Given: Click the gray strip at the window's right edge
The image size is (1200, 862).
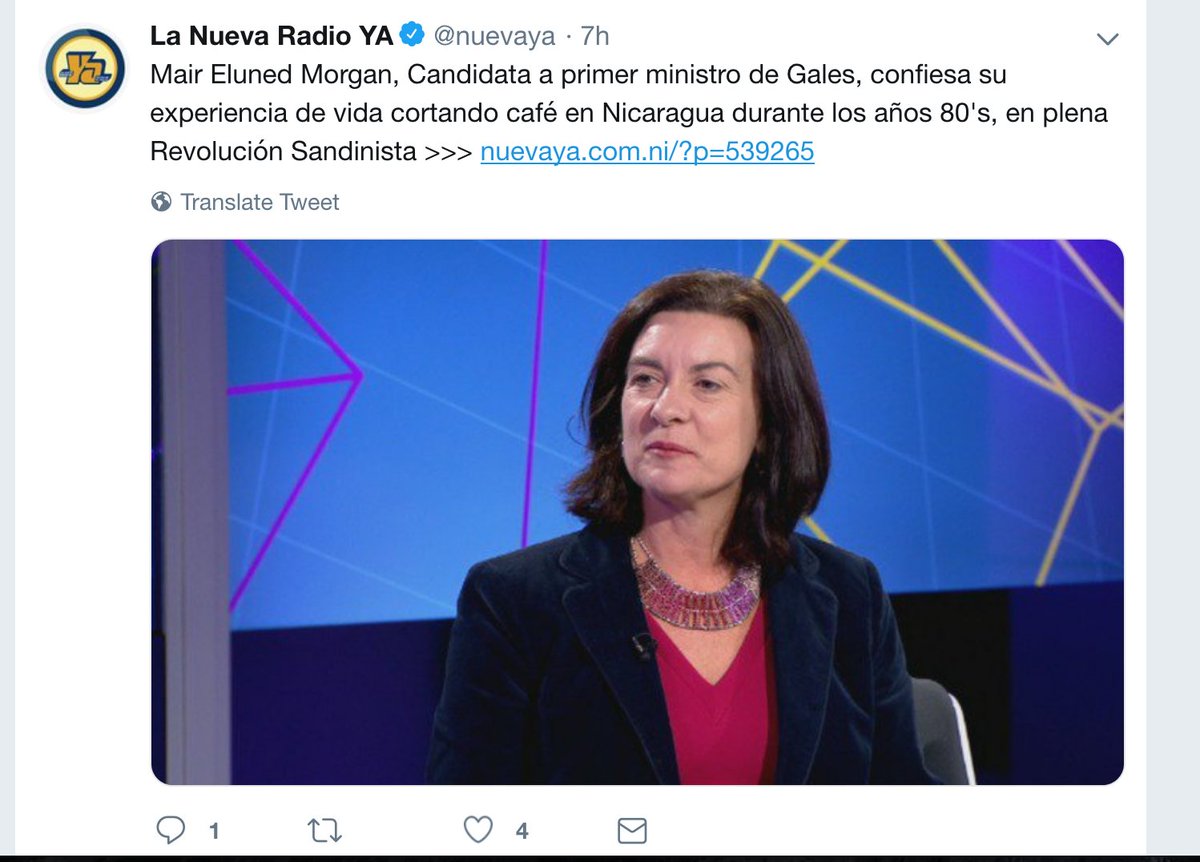Looking at the screenshot, I should click(x=1173, y=428).
